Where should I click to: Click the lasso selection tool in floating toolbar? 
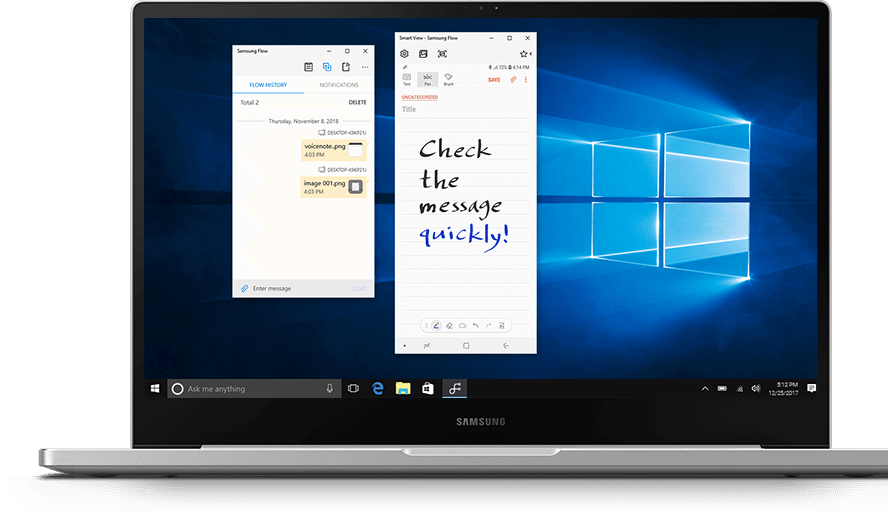pyautogui.click(x=462, y=326)
